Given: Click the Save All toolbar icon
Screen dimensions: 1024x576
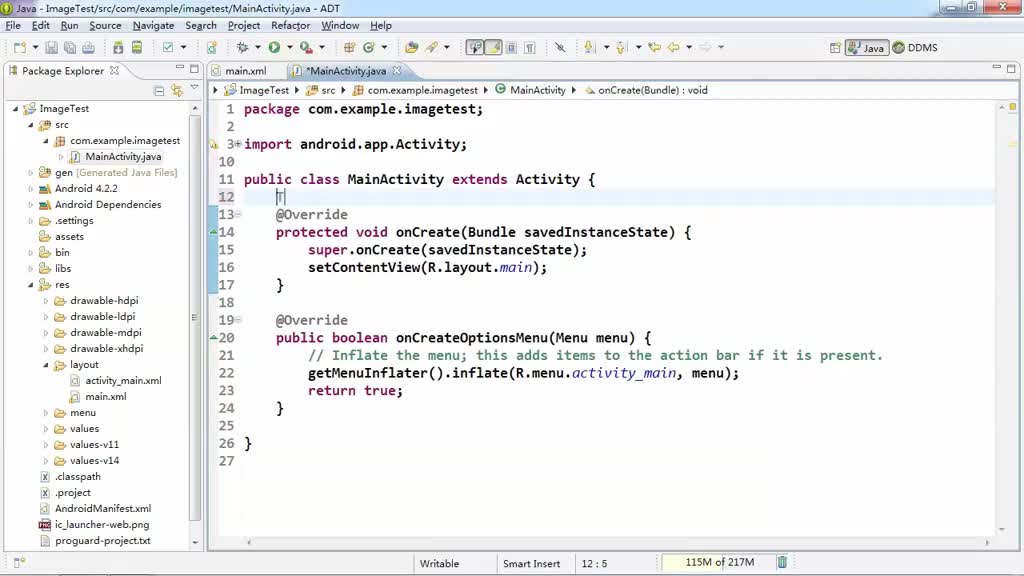Looking at the screenshot, I should (x=70, y=48).
